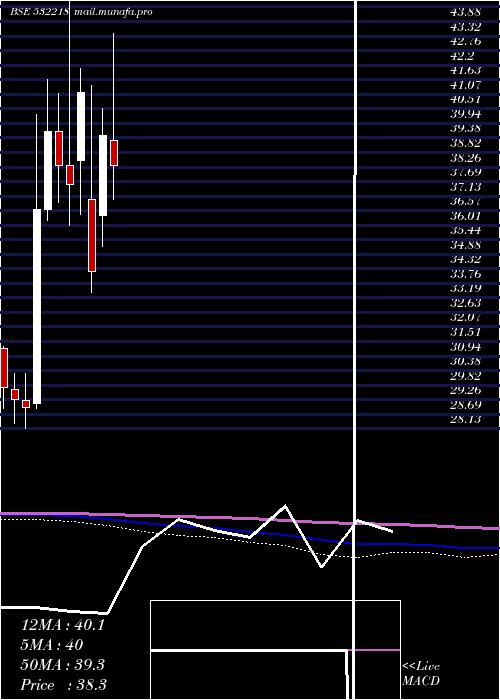Select the 36.01 price axis label

(x=466, y=216)
